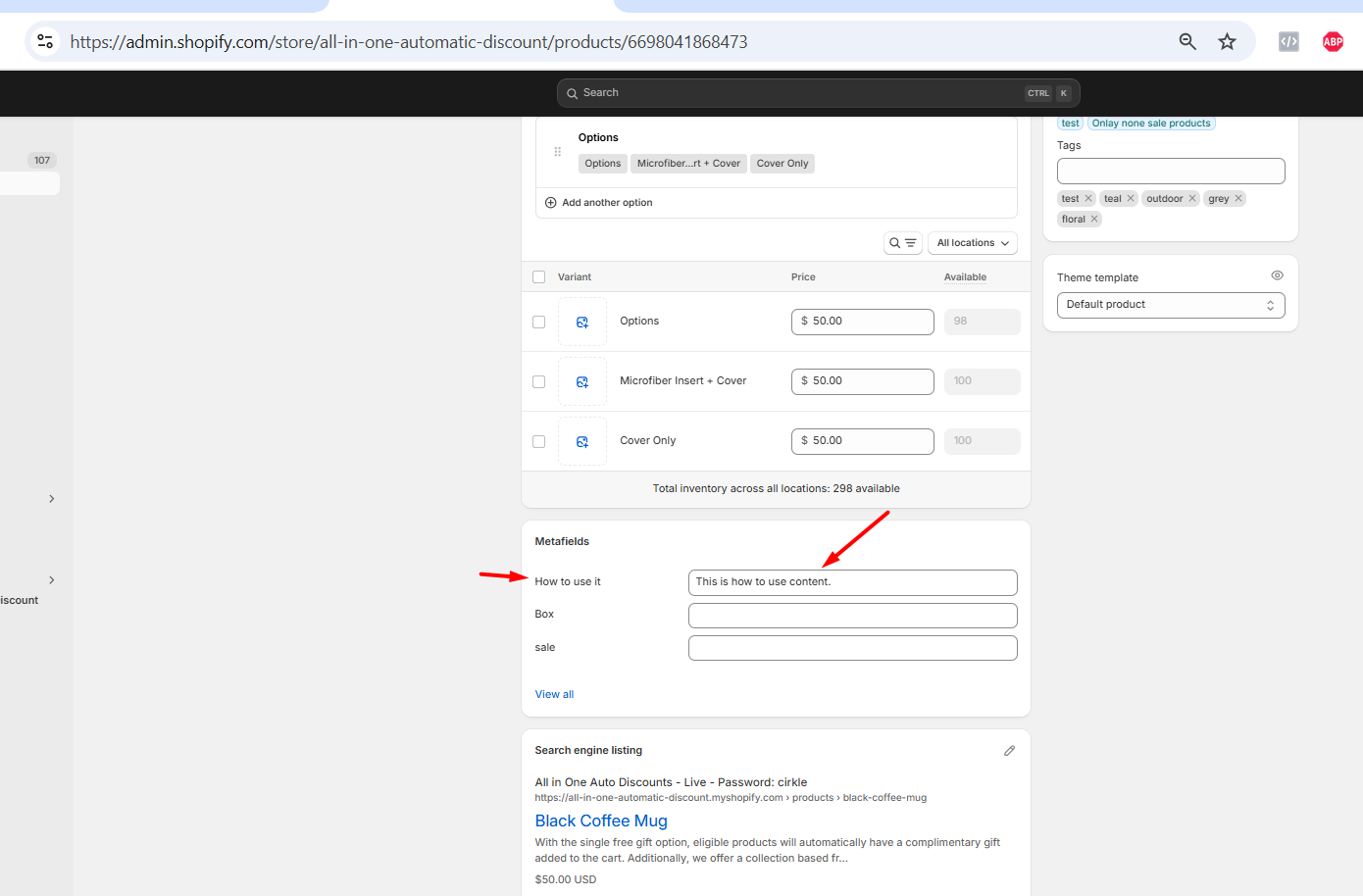Screen dimensions: 1363x896
Task: Click the Cover Only option chip
Action: tap(782, 164)
